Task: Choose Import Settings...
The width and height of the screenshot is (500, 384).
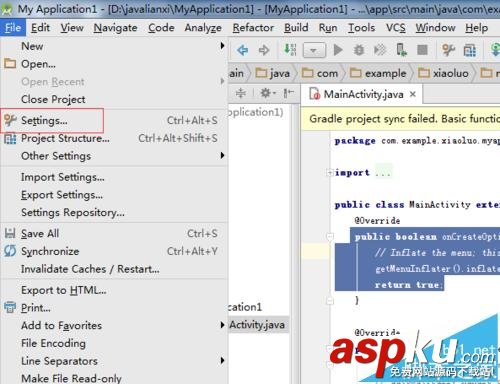Action: pos(114,177)
